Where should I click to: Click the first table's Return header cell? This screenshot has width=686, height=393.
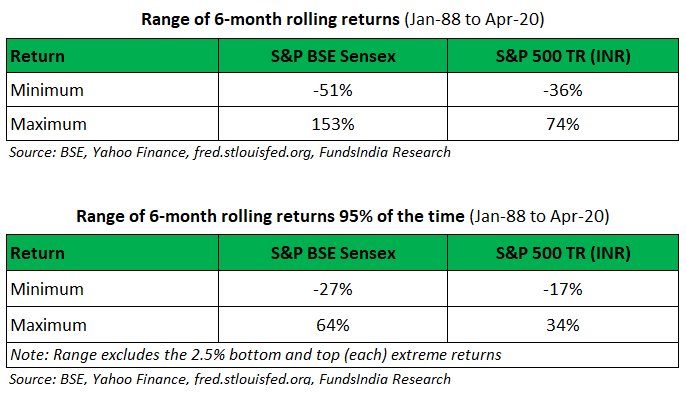[112, 56]
